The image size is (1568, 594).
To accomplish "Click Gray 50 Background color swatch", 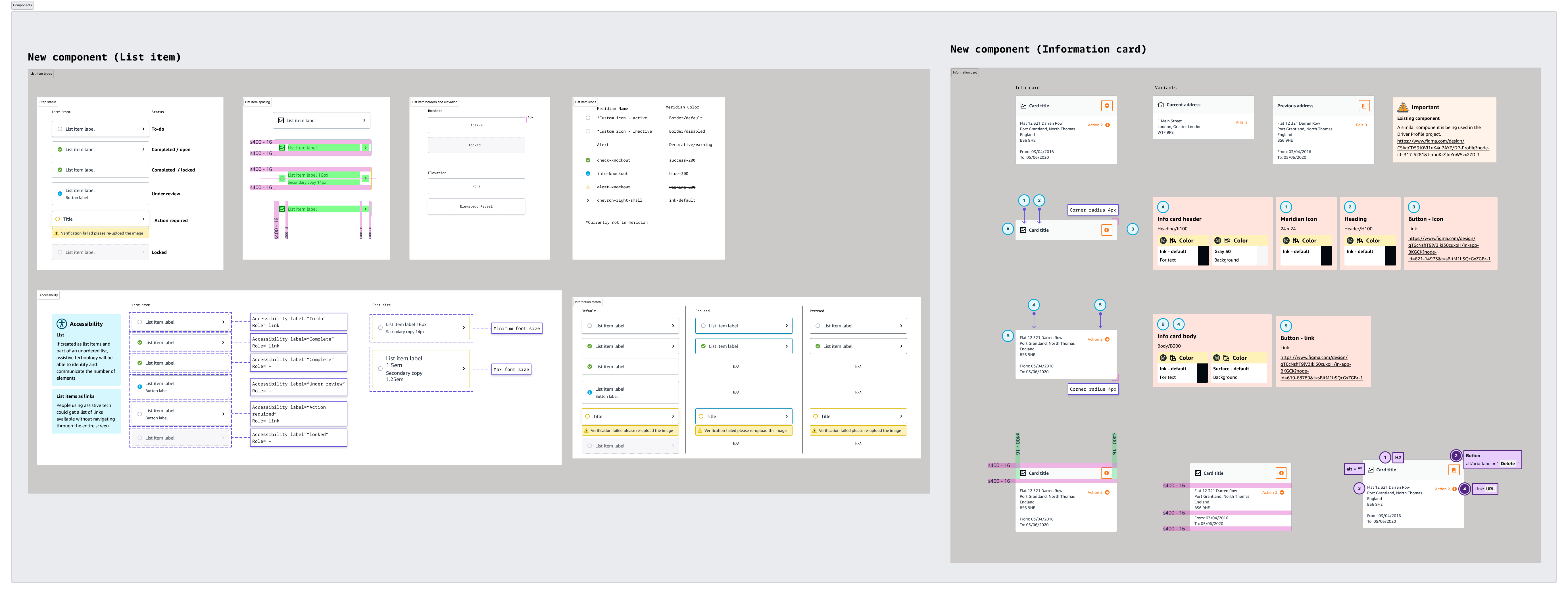I will [x=1262, y=256].
